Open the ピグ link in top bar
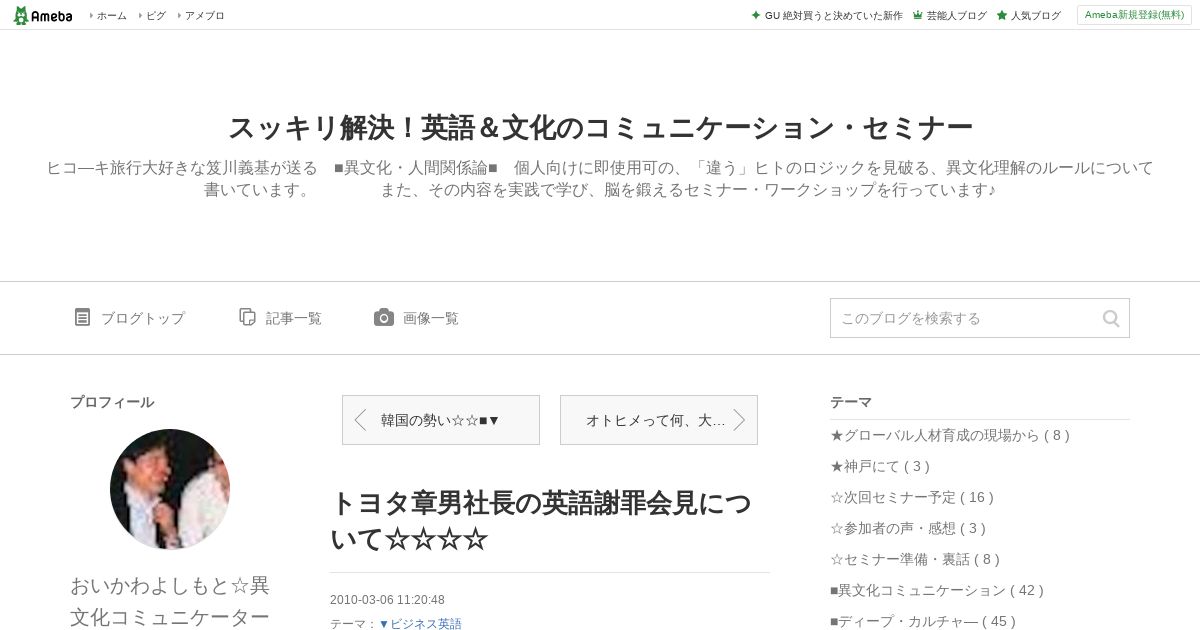Image resolution: width=1200 pixels, height=630 pixels. coord(156,15)
